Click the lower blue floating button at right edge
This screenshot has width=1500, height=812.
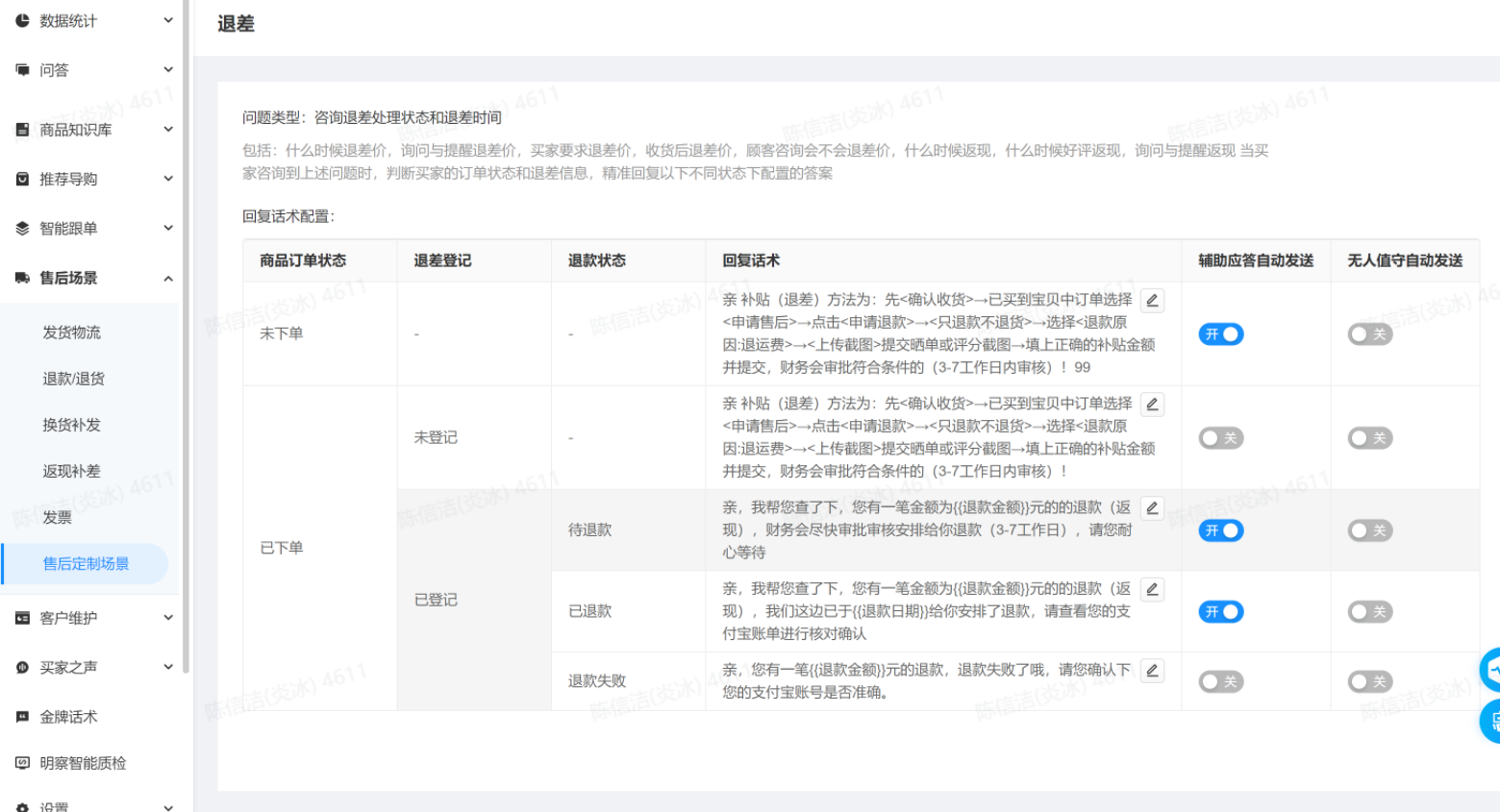pos(1490,722)
